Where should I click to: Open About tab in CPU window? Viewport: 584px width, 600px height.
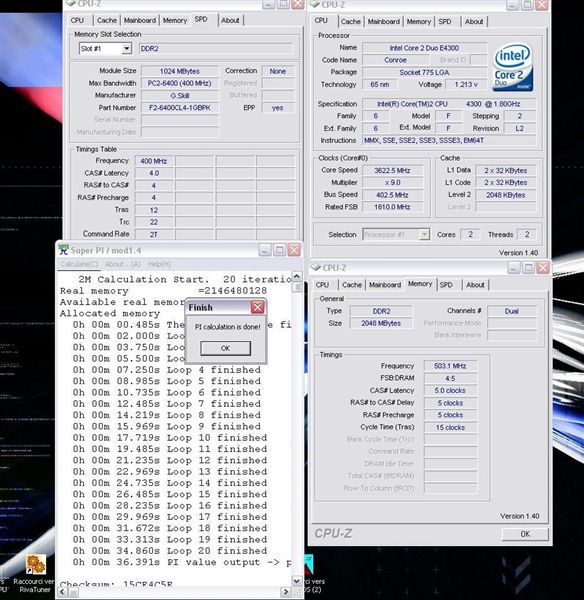point(474,21)
